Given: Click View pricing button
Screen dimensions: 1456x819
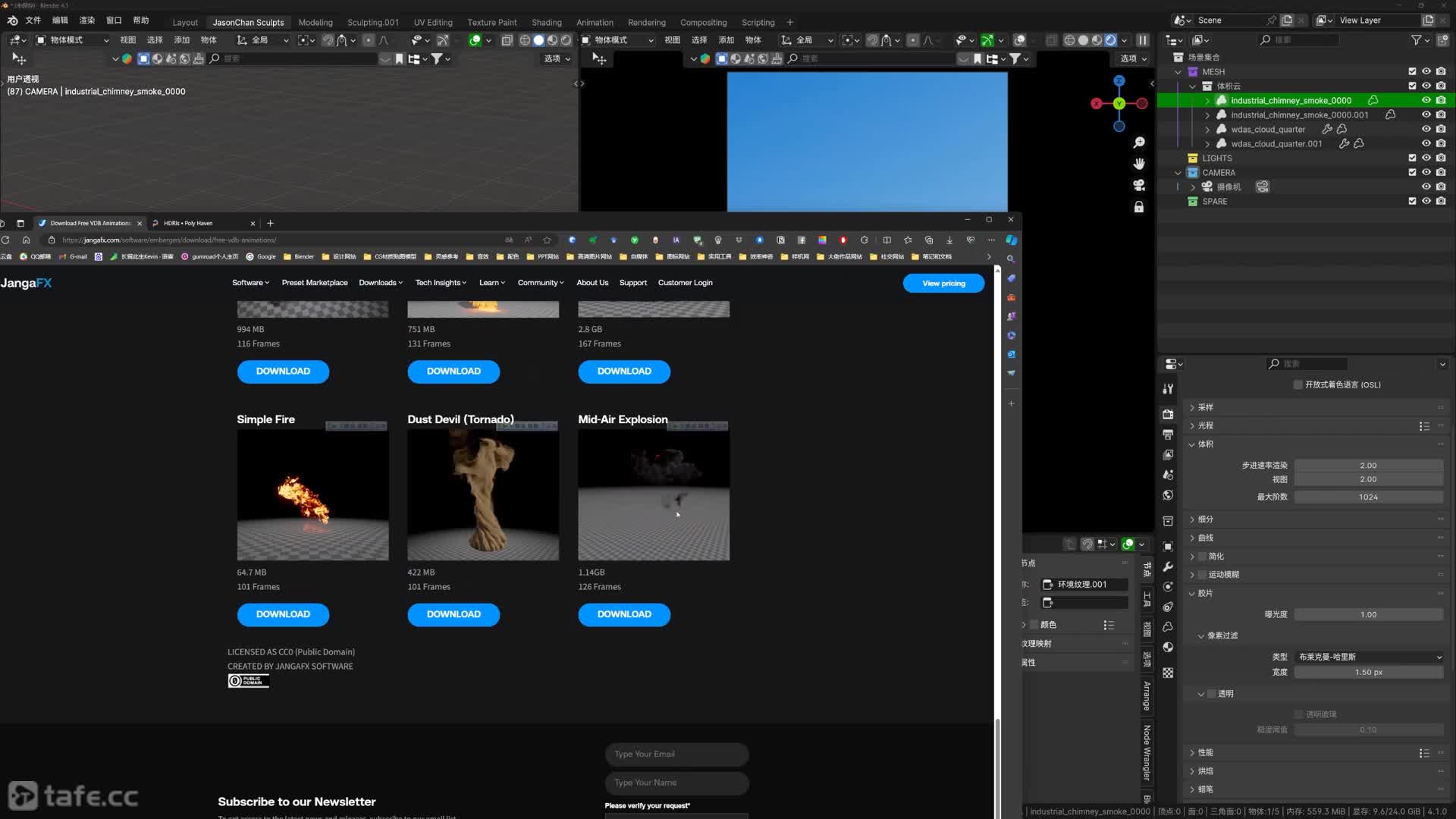Looking at the screenshot, I should (x=943, y=283).
